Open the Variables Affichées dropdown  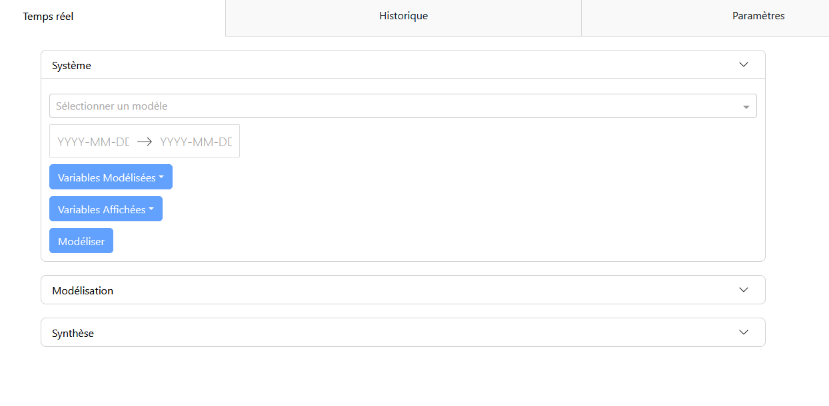click(106, 209)
